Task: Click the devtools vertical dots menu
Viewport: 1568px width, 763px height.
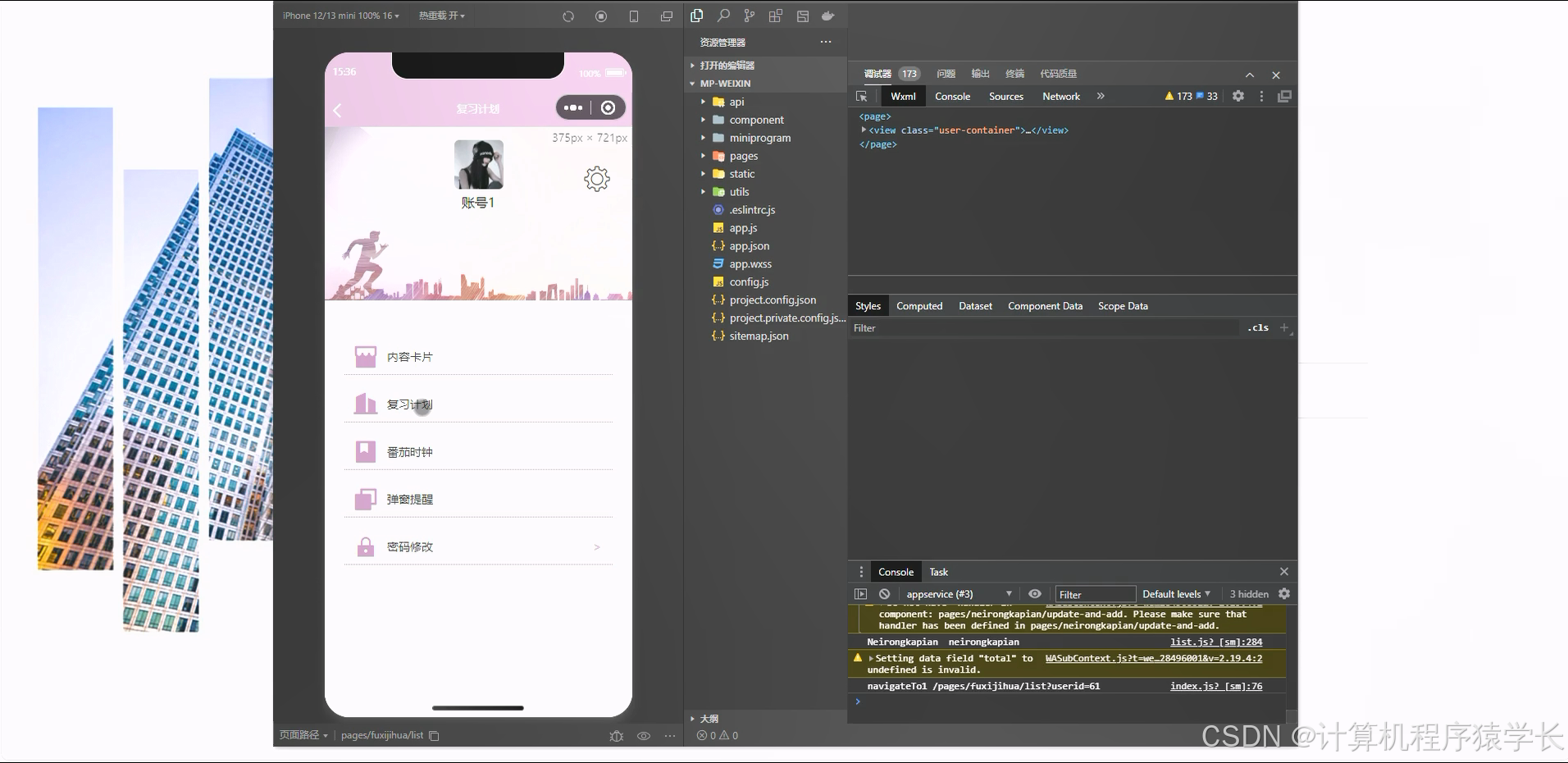Action: pos(1261,96)
